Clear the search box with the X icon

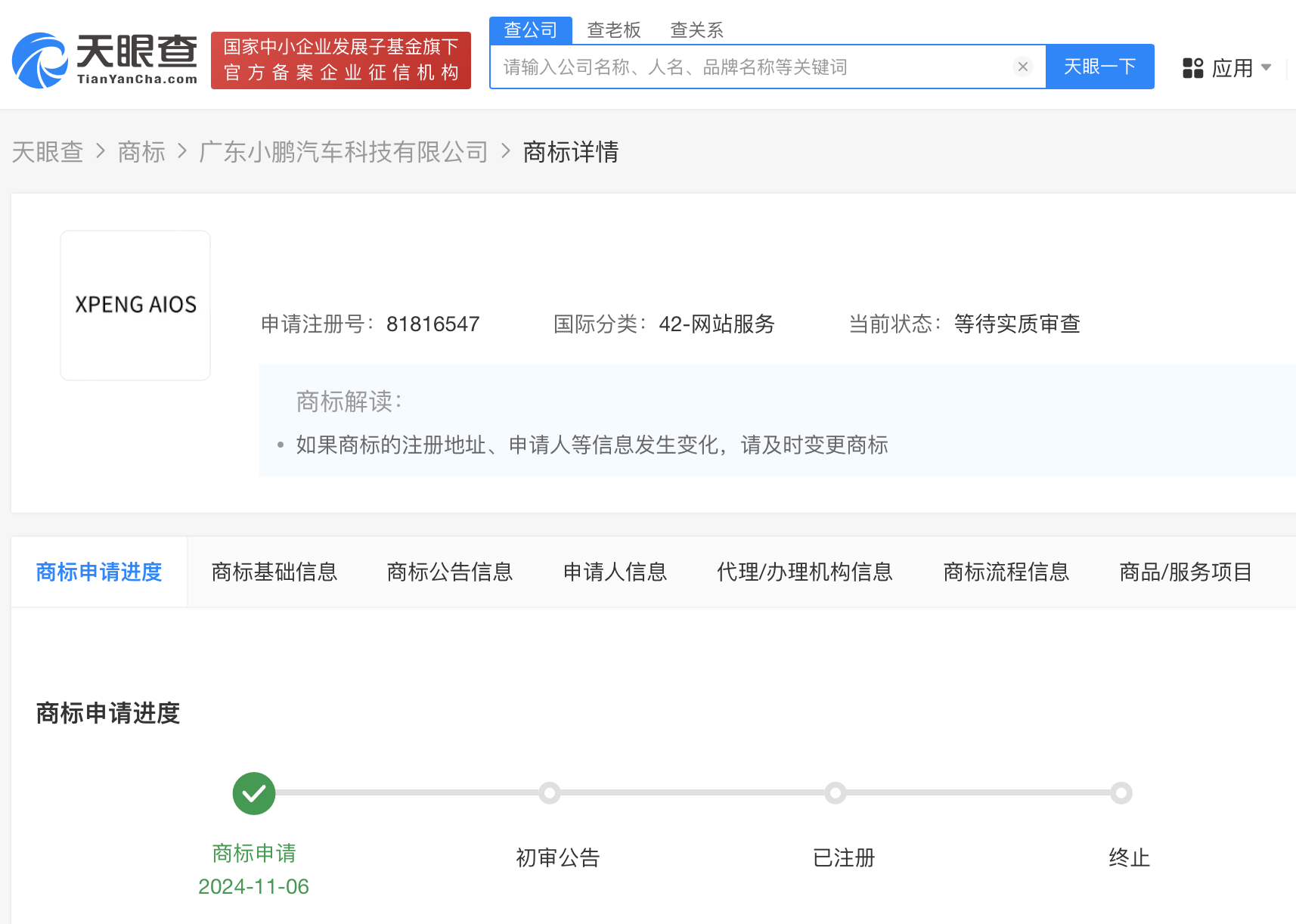1023,67
